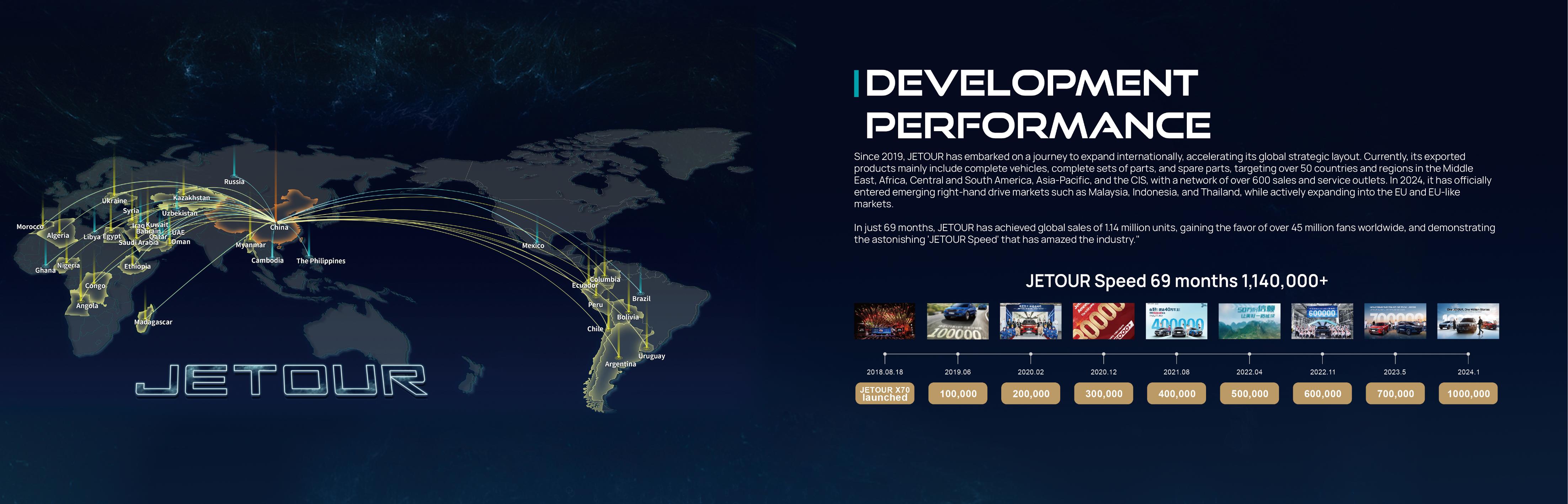Image resolution: width=1568 pixels, height=504 pixels.
Task: Click the Uzbekistan map label
Action: (180, 213)
